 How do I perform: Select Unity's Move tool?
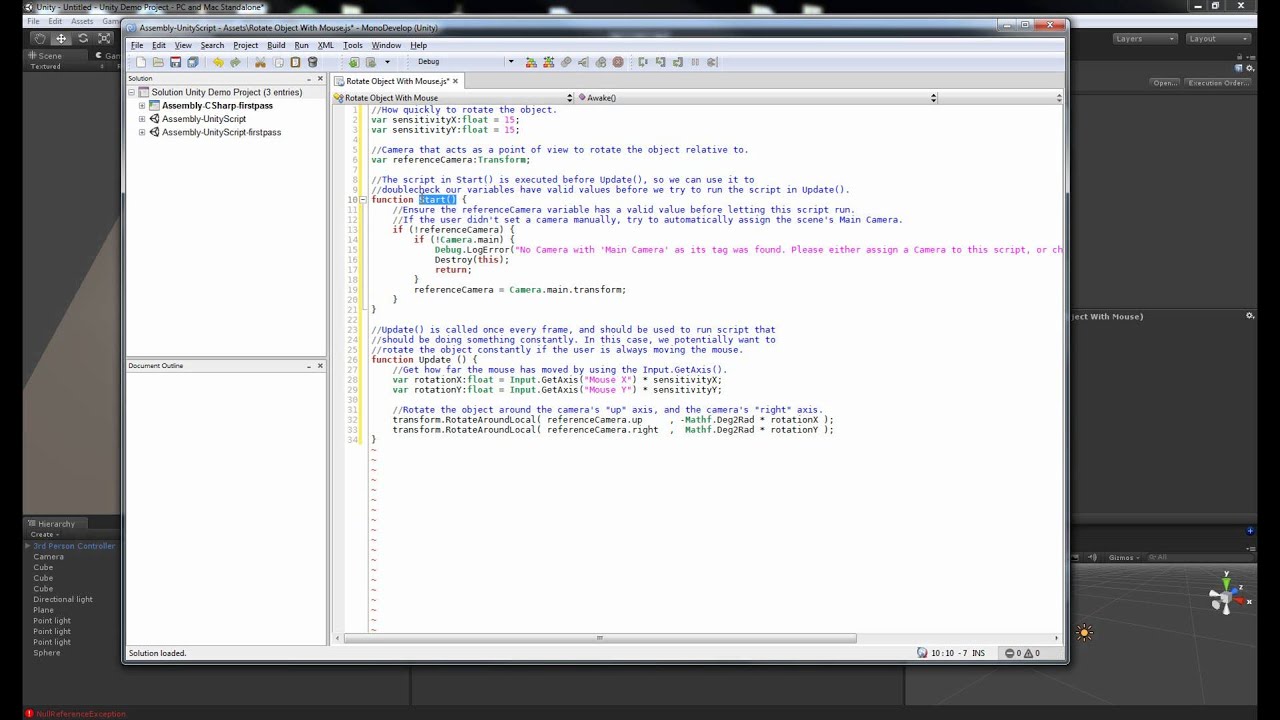(61, 39)
